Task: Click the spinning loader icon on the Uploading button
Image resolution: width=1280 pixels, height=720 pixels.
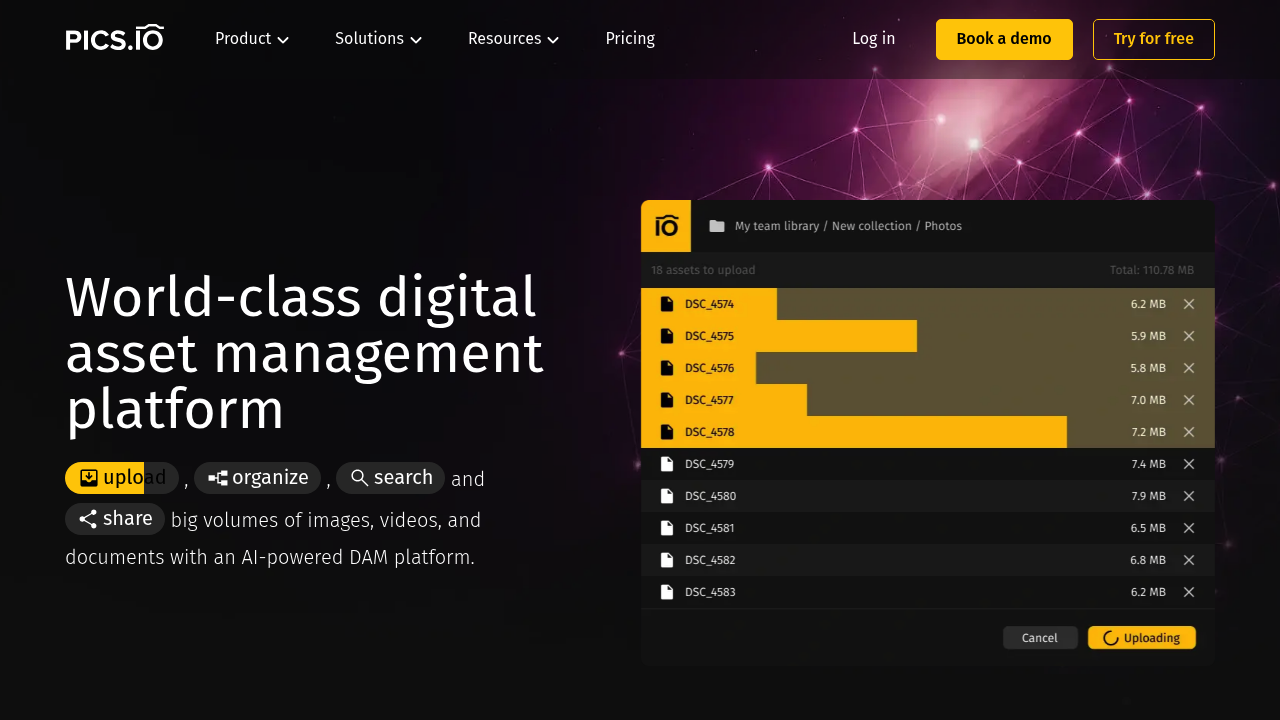Action: [x=1110, y=637]
